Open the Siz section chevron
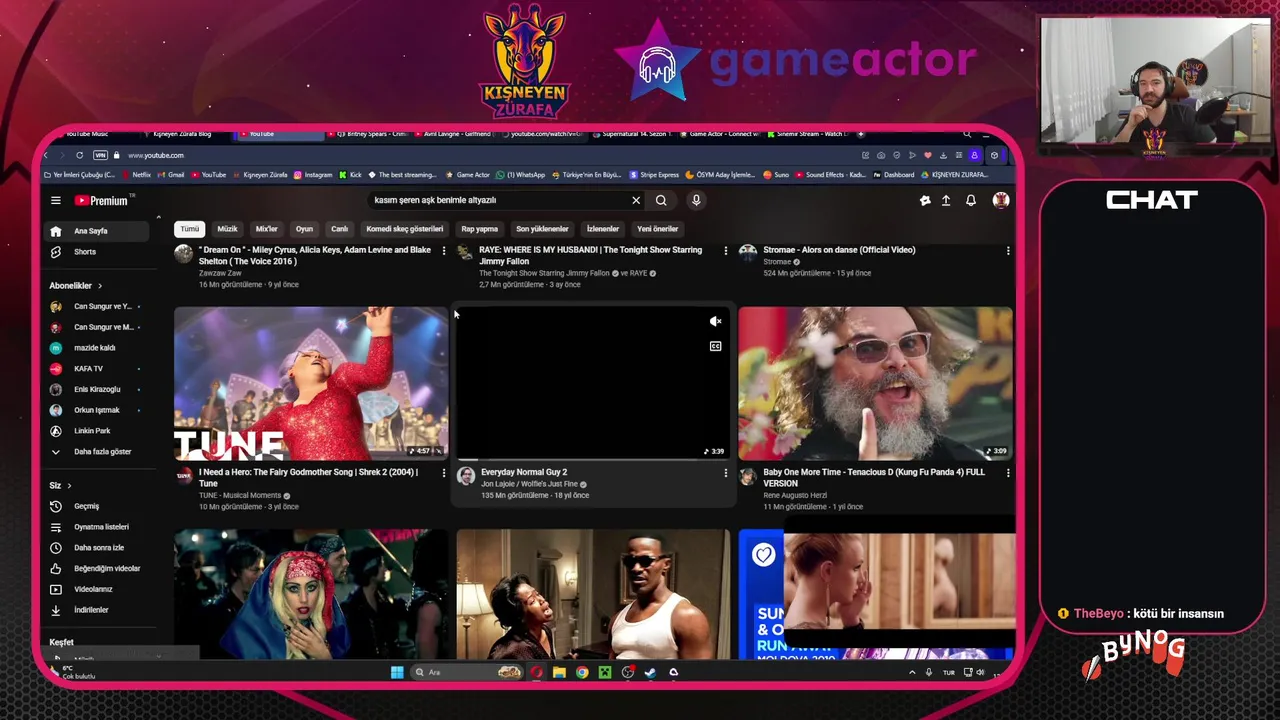This screenshot has width=1280, height=720. coord(69,486)
